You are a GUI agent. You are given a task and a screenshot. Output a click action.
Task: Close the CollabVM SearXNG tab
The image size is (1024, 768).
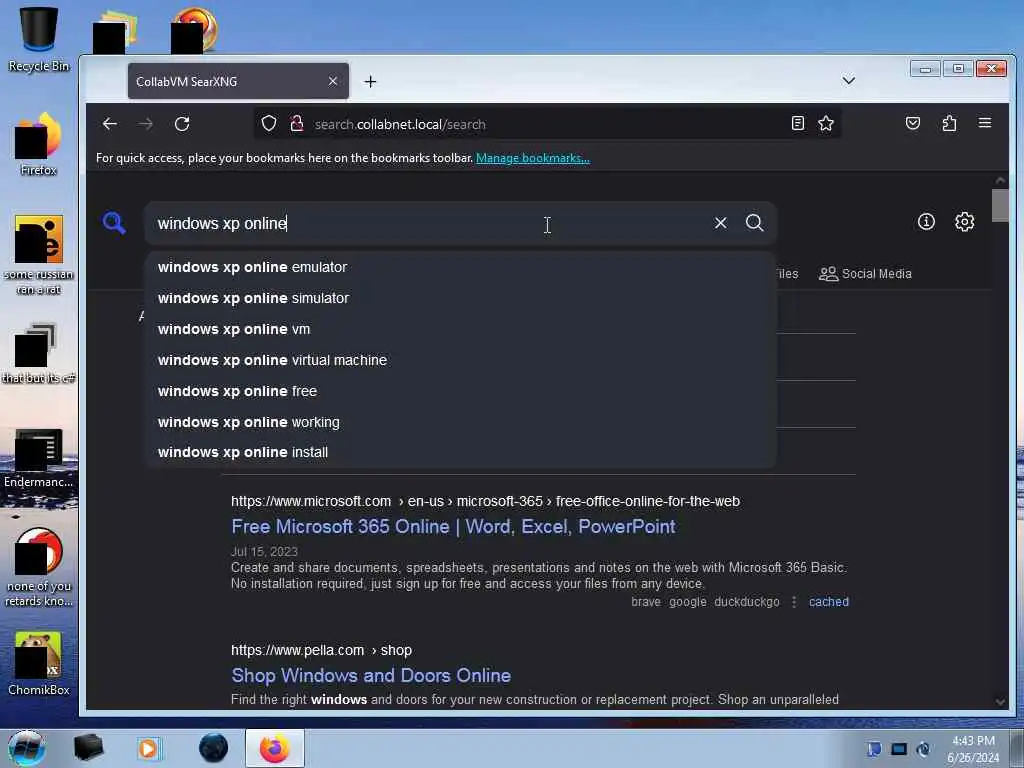point(333,81)
